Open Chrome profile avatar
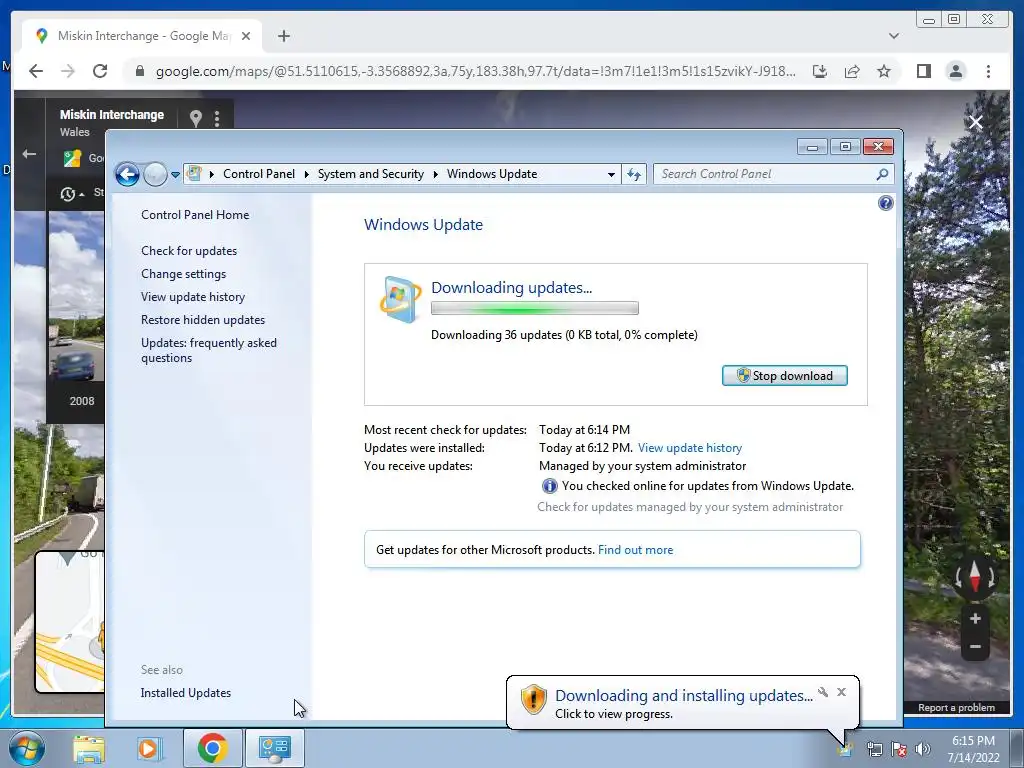 click(x=955, y=71)
